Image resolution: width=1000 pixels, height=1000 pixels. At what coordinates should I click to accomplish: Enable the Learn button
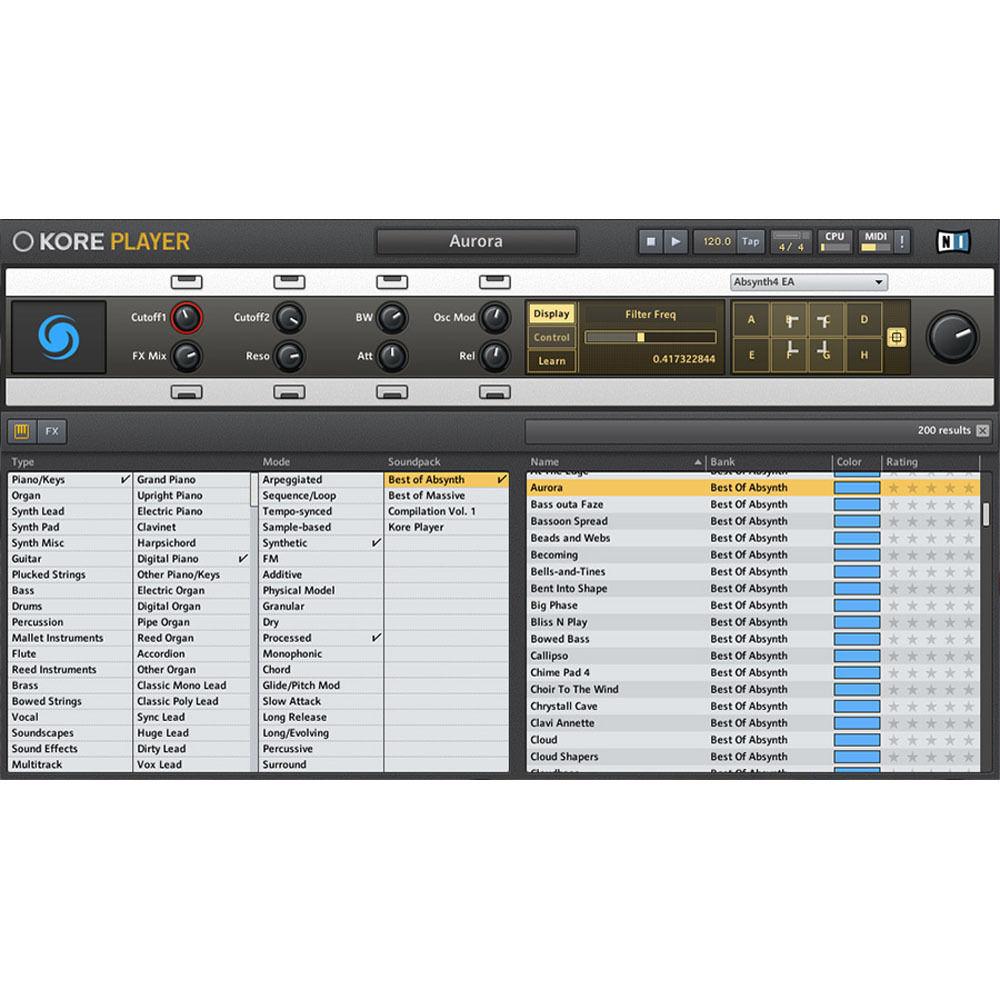(551, 361)
